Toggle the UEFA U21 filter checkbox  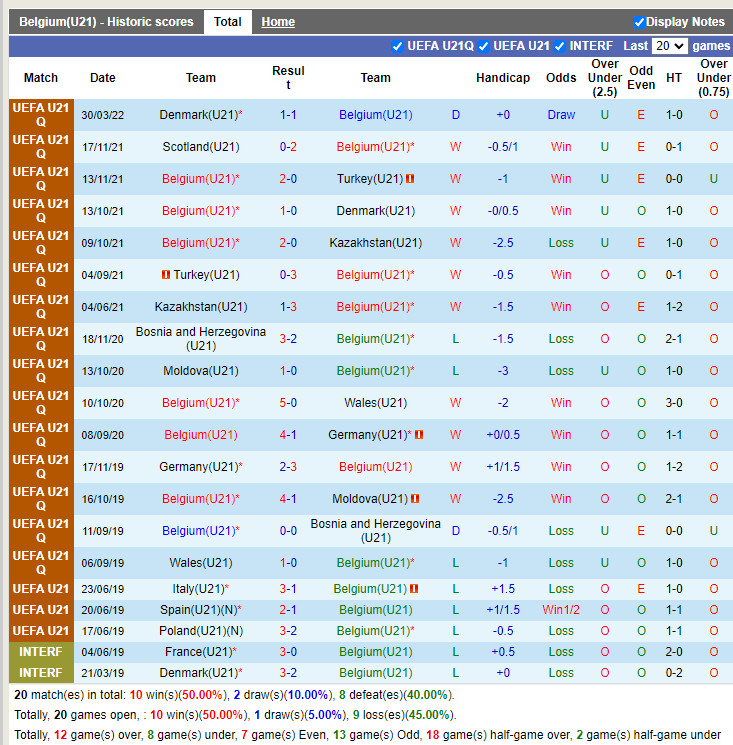(x=484, y=46)
